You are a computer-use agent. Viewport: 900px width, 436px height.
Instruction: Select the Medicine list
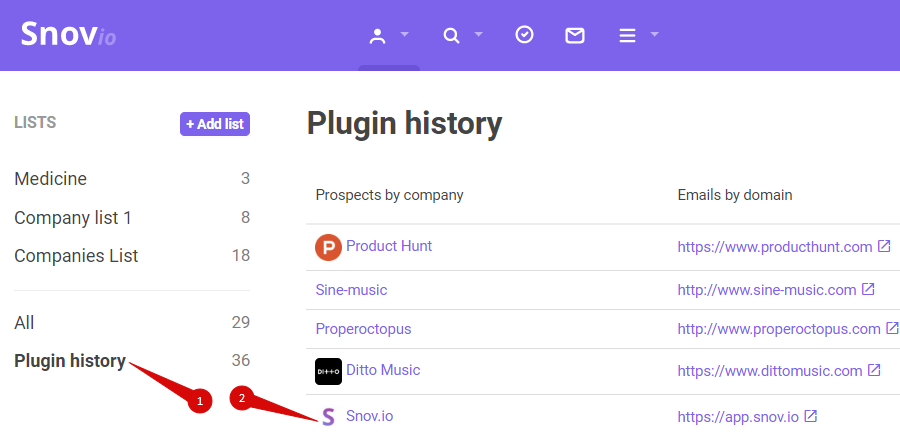pos(51,179)
